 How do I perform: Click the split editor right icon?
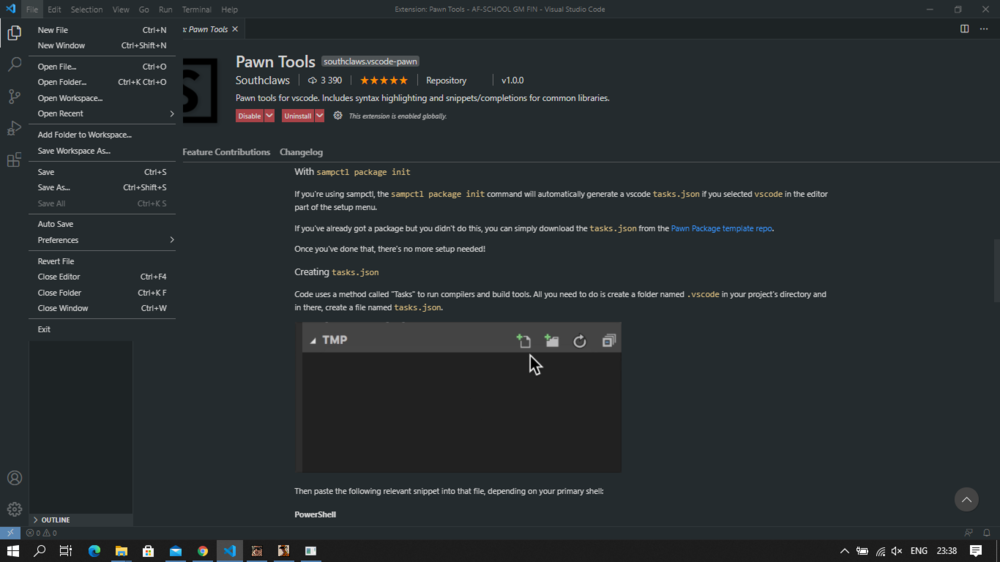(964, 29)
